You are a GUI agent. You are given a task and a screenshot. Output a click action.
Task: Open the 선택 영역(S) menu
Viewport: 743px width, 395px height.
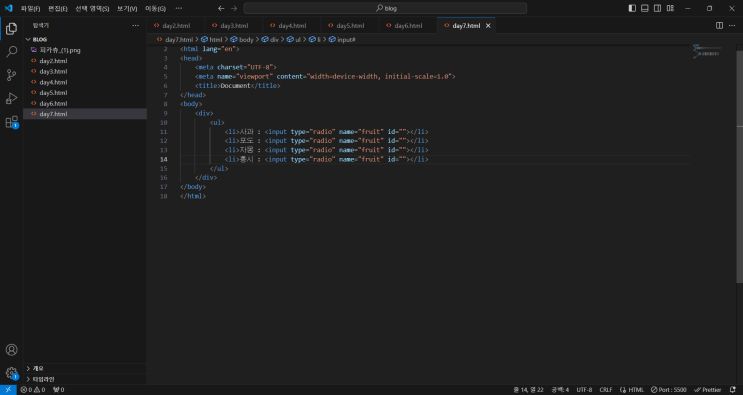(92, 9)
